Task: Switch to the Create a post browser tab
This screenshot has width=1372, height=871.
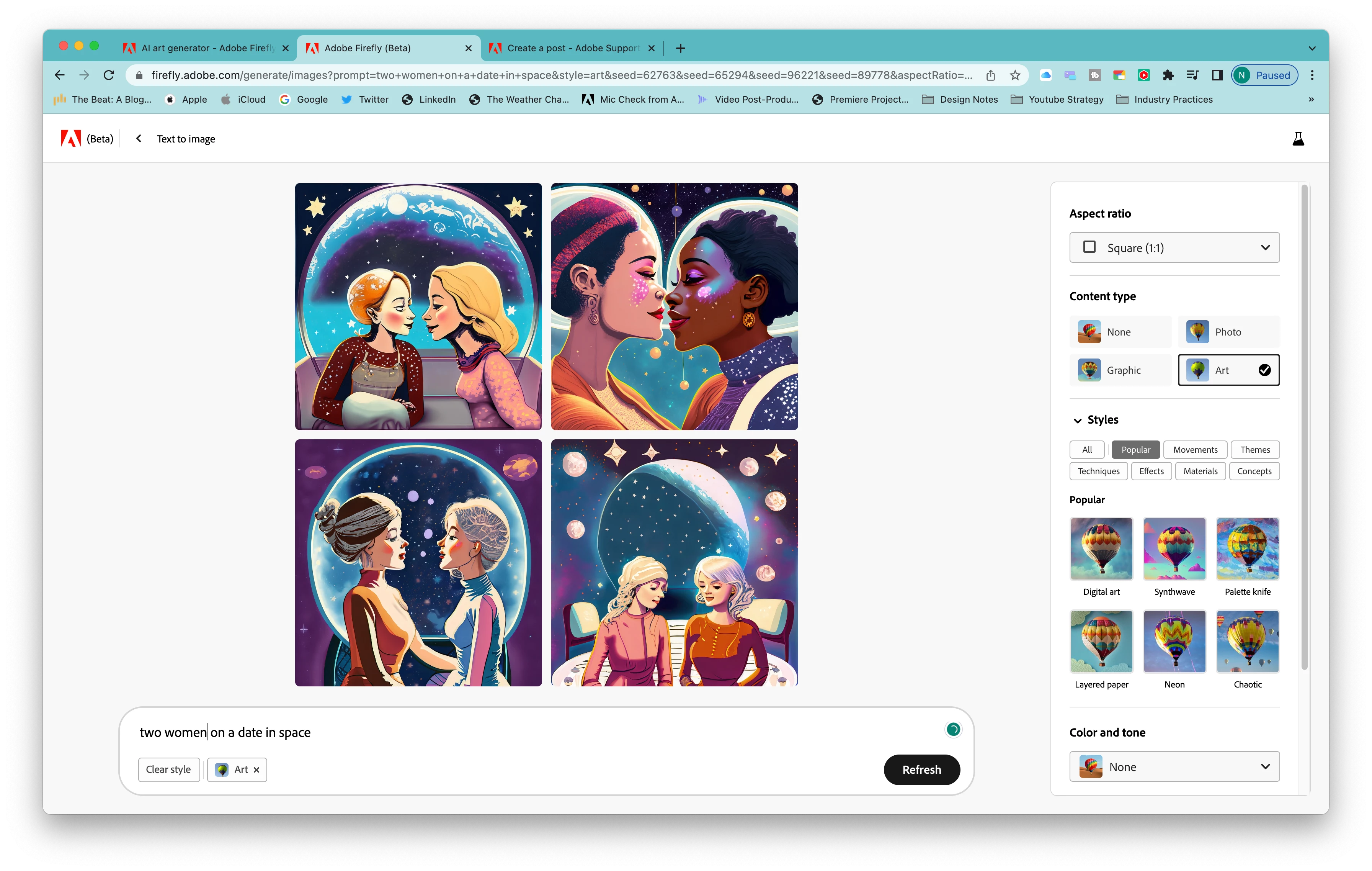Action: [573, 48]
